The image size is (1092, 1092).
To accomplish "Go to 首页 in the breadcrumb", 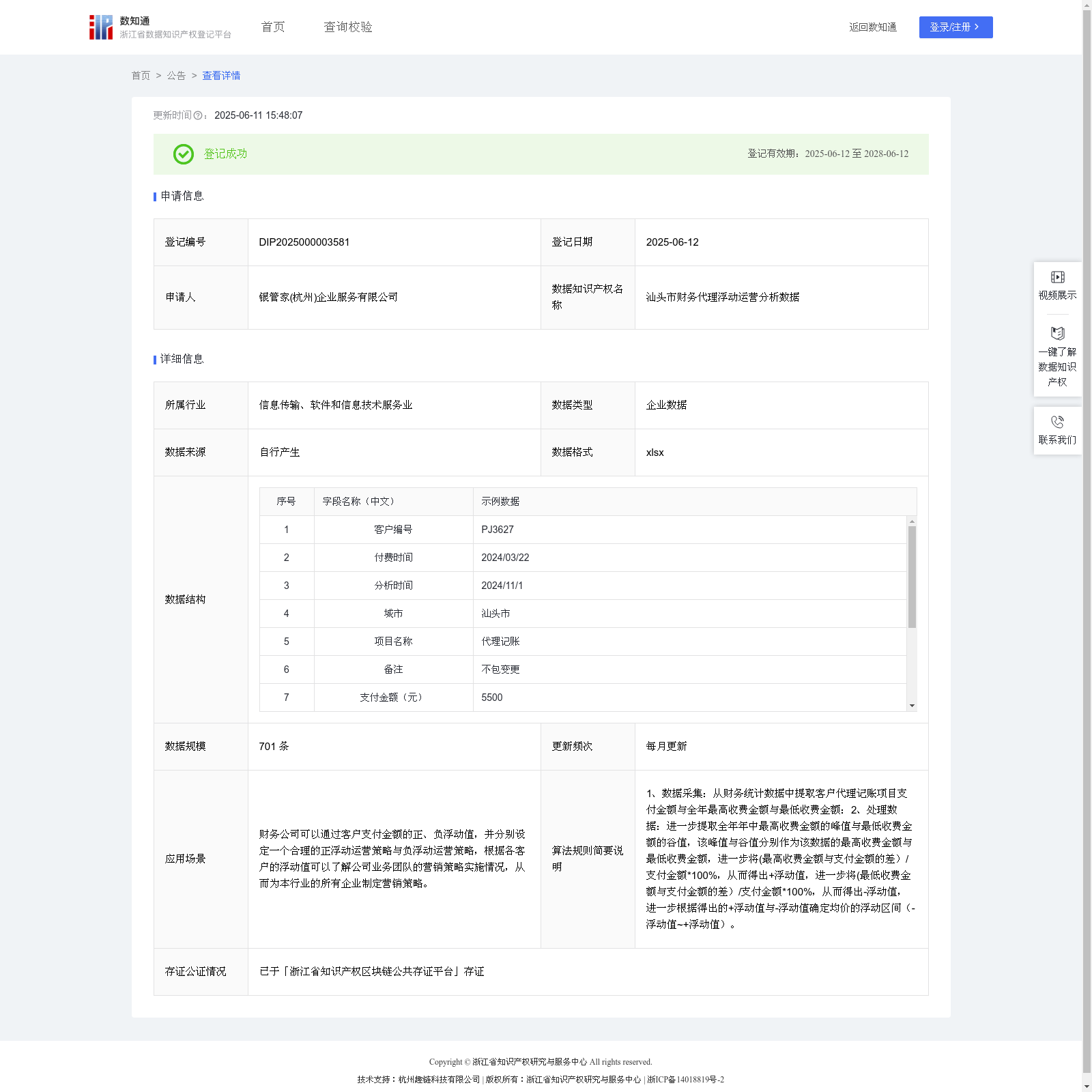I will (x=141, y=76).
